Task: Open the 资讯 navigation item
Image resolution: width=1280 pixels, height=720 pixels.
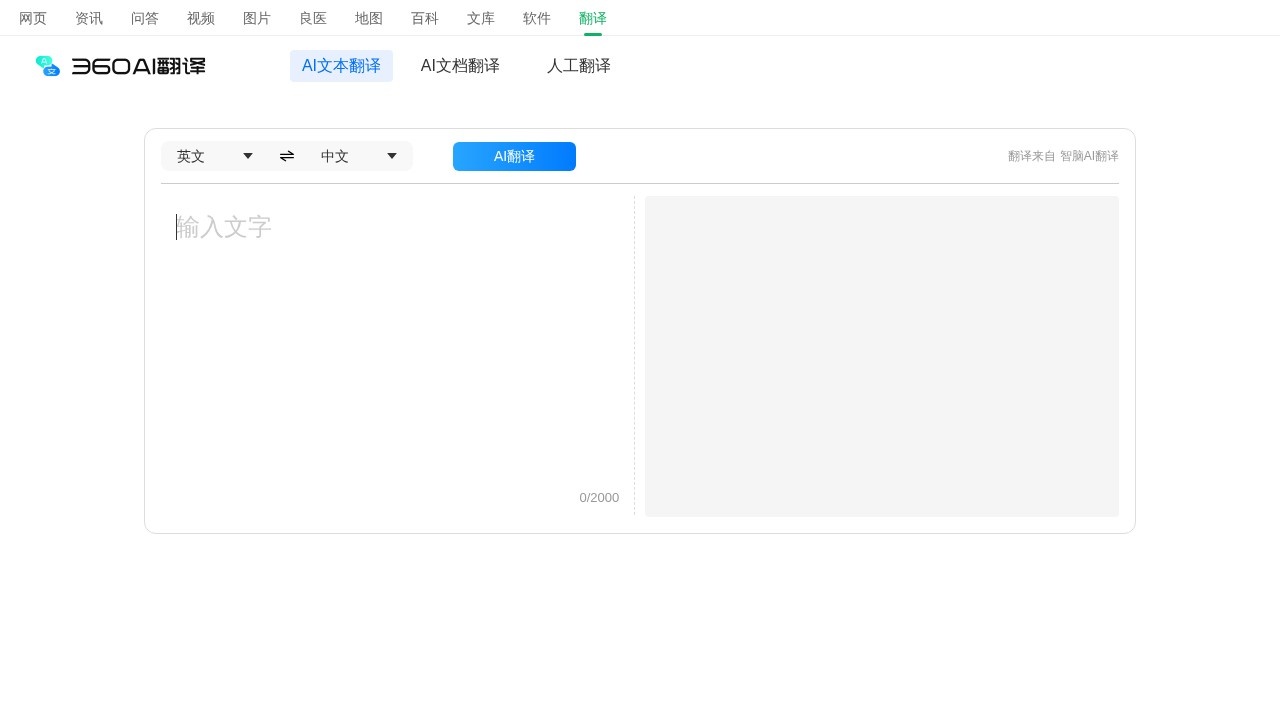Action: point(89,18)
